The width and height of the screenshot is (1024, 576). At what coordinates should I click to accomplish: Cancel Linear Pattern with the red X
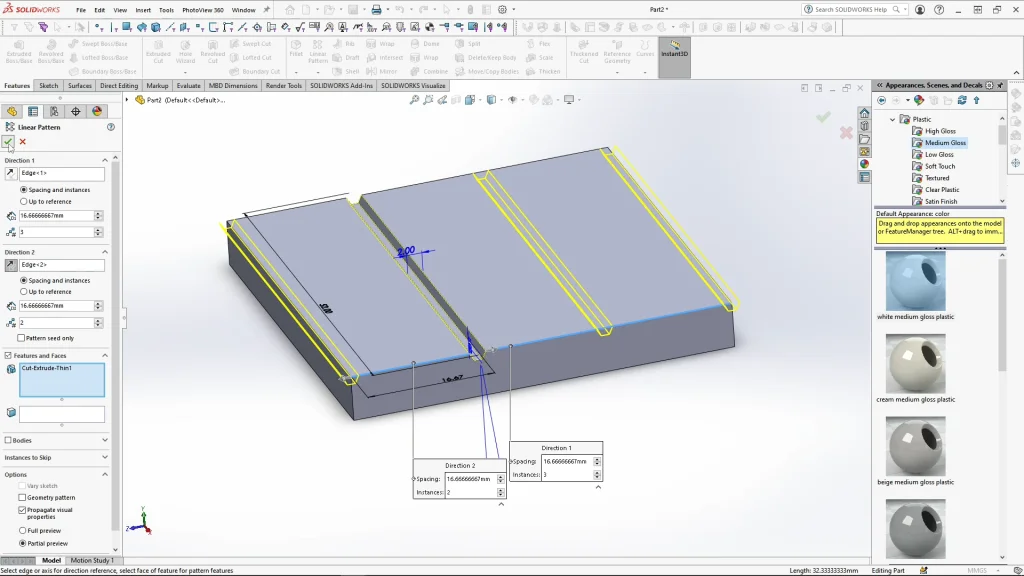coord(22,142)
